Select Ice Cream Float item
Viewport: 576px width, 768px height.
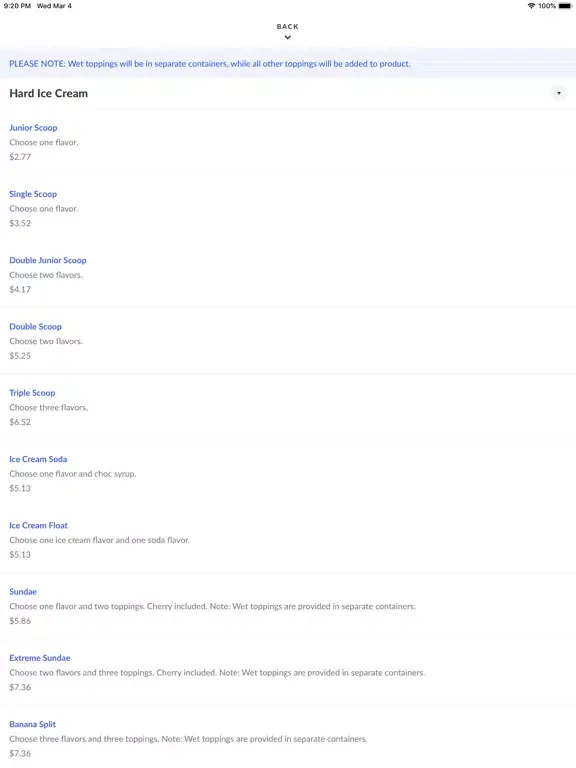[x=38, y=525]
